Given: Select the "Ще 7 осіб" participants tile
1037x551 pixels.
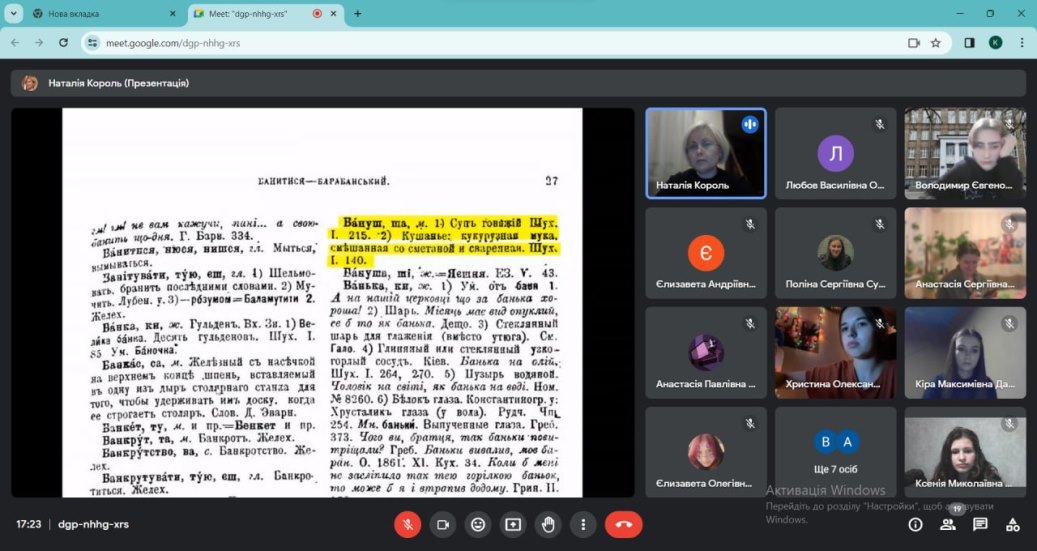Looking at the screenshot, I should tap(835, 452).
